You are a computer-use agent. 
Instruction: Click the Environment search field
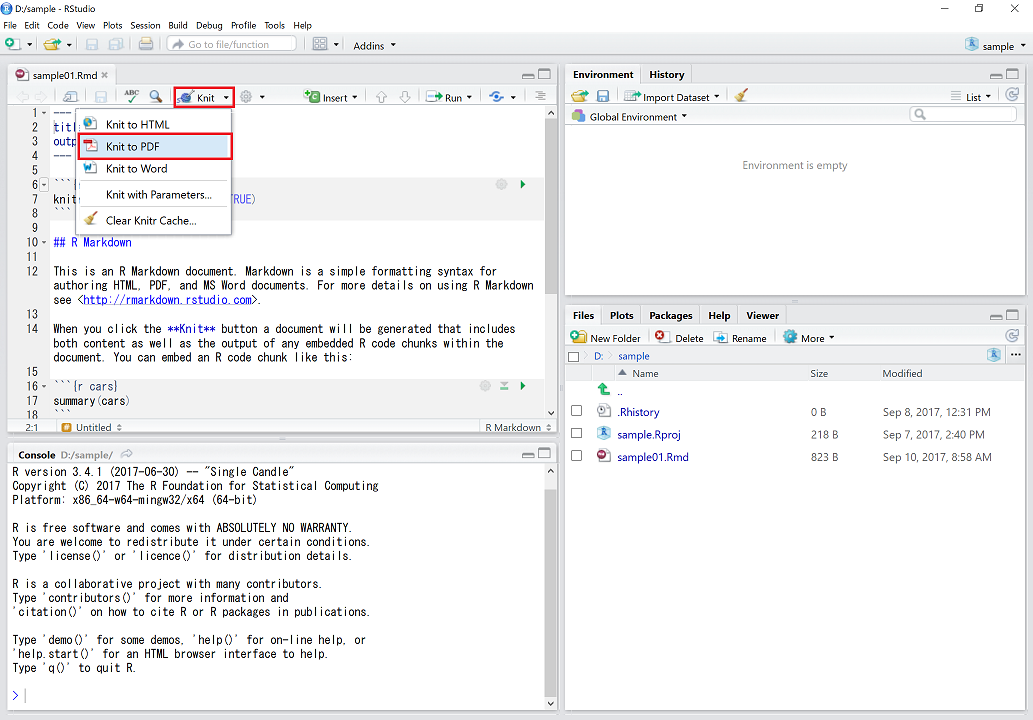click(963, 115)
